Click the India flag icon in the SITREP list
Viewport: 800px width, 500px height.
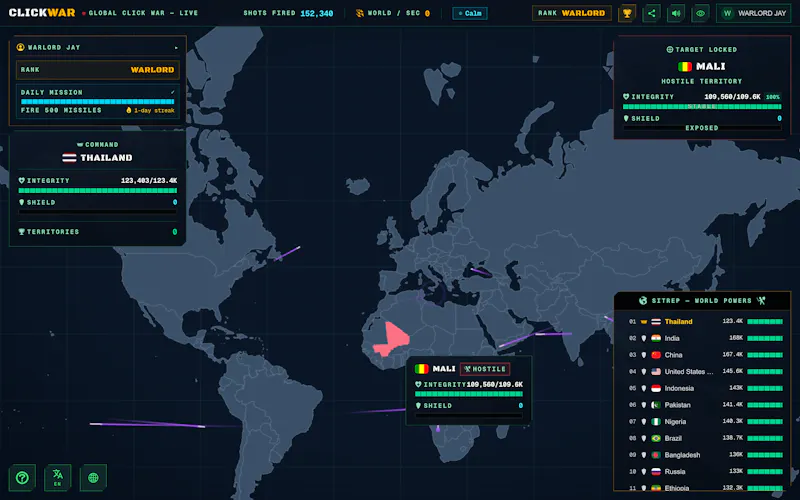click(x=656, y=338)
